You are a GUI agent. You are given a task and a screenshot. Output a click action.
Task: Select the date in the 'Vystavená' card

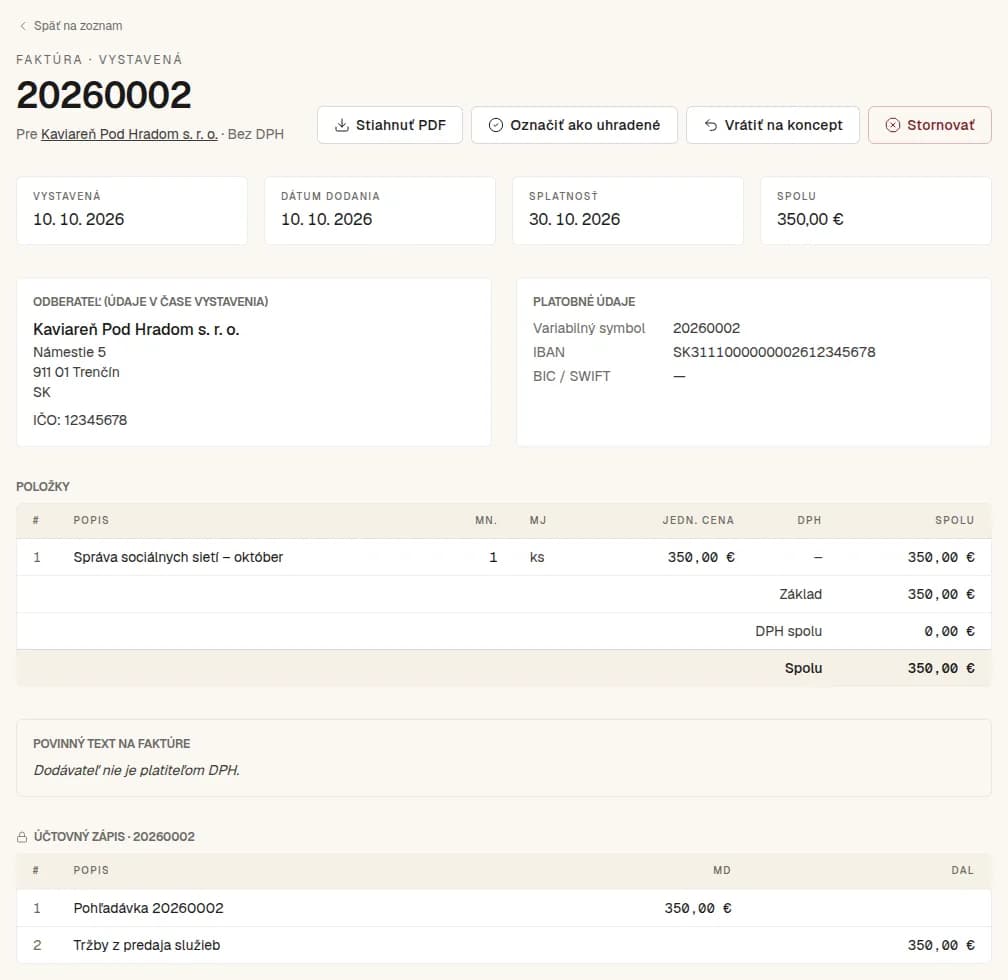click(78, 219)
